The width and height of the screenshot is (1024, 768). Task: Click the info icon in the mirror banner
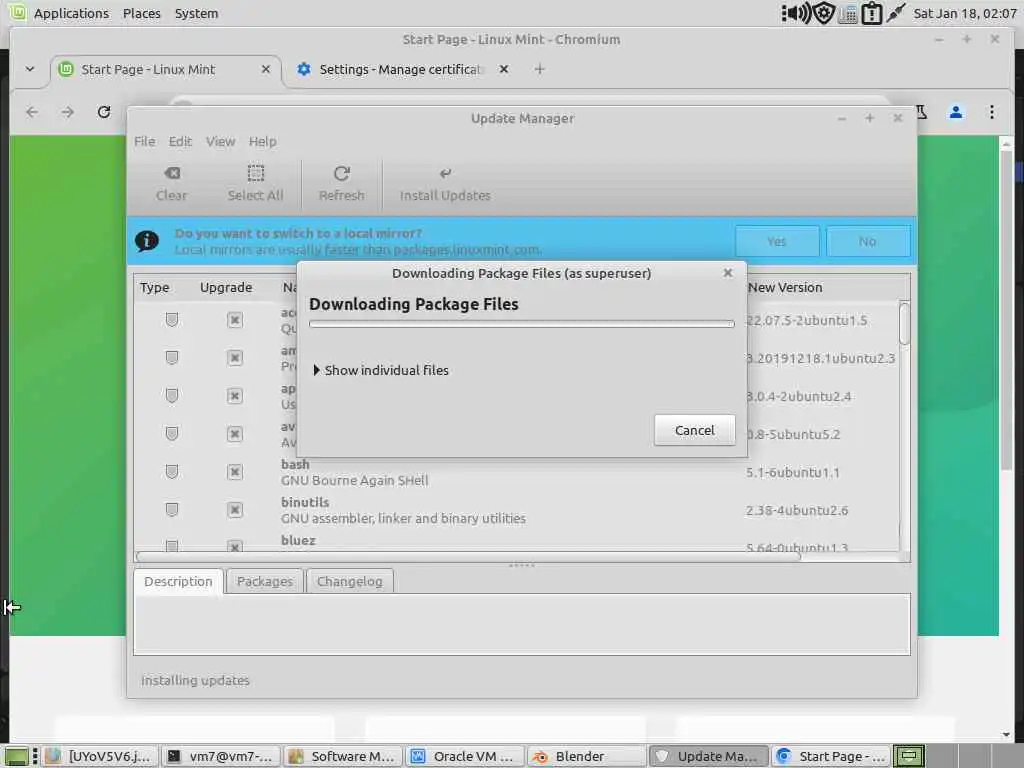147,241
